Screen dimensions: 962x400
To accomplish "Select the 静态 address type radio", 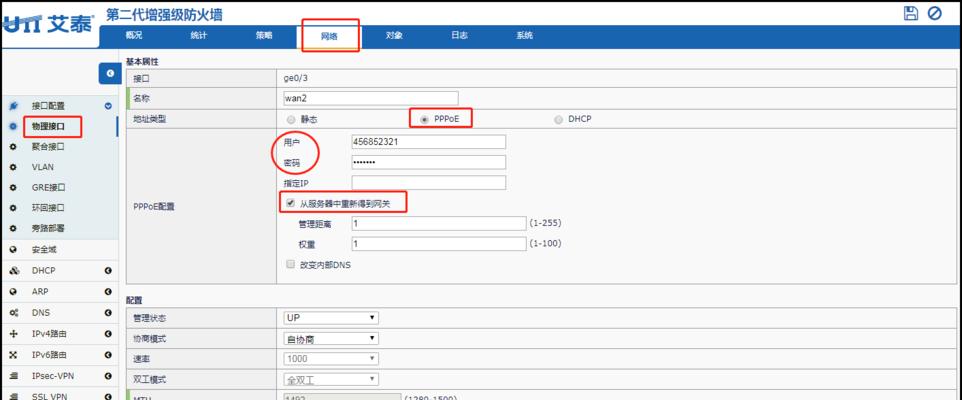I will click(291, 119).
